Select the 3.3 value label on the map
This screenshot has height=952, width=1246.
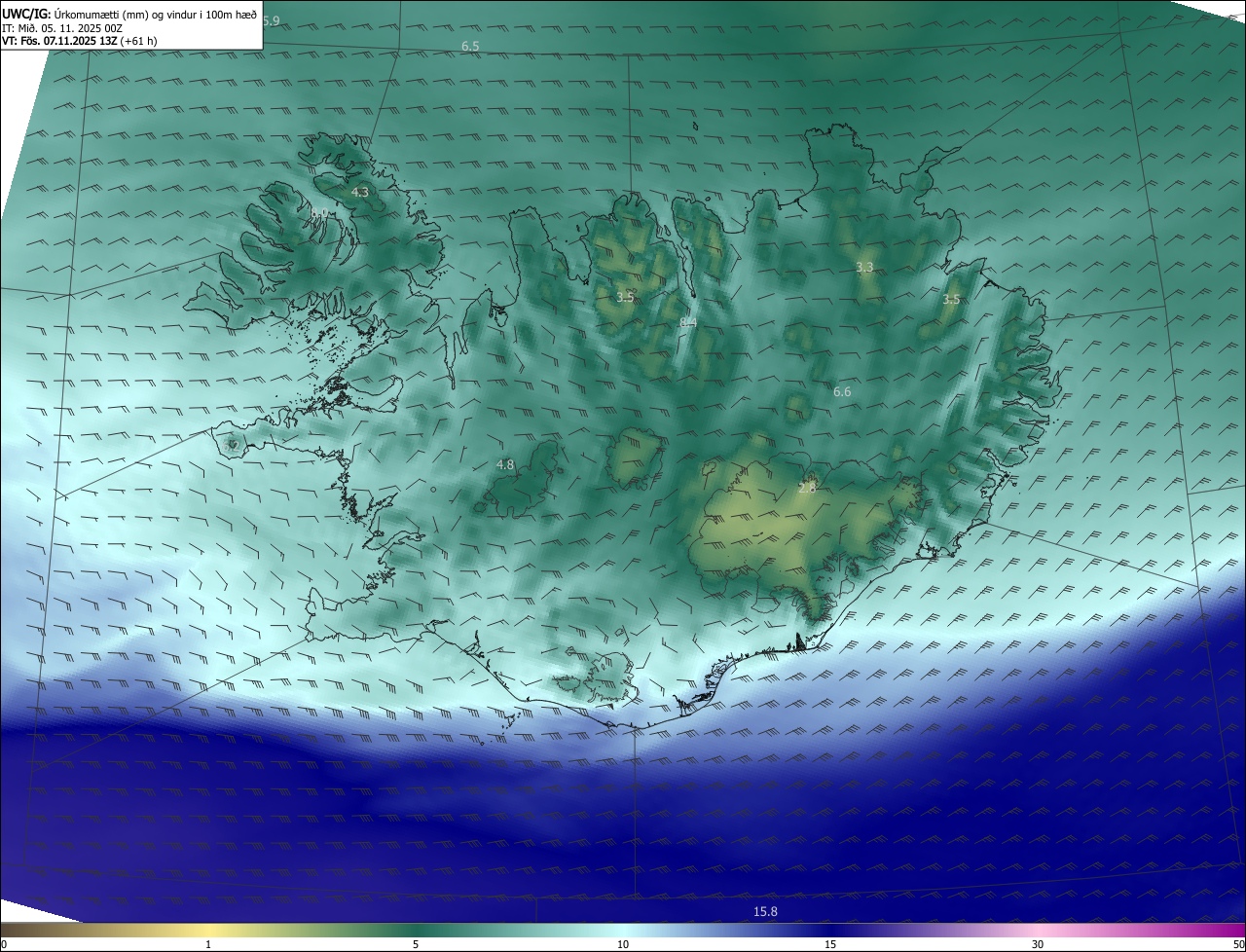[864, 267]
